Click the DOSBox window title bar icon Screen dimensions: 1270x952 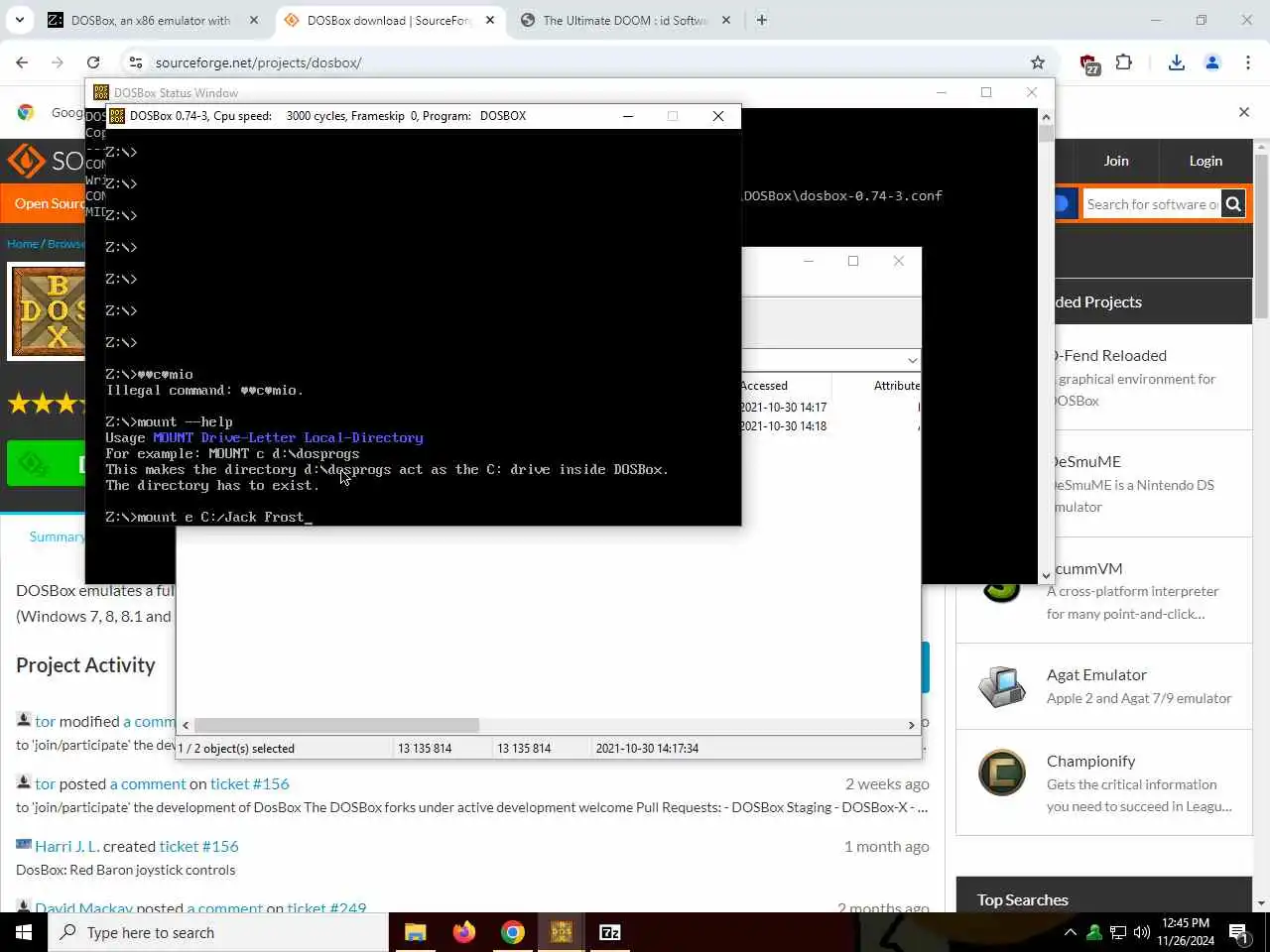coord(117,116)
